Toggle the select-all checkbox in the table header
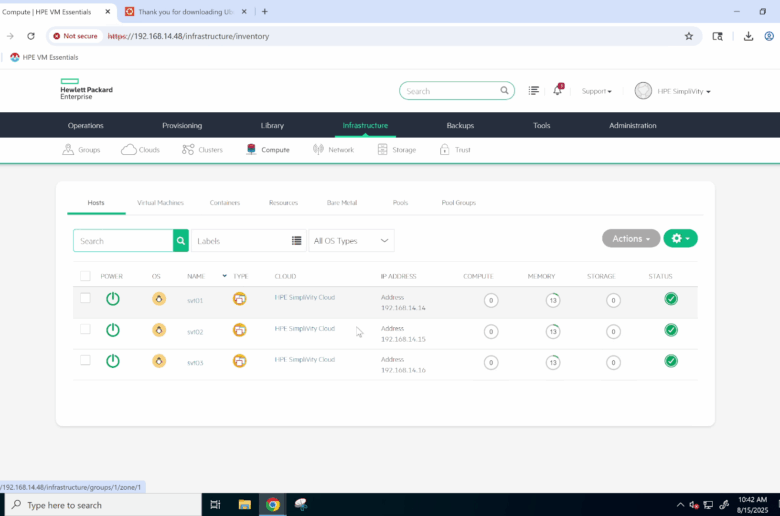Viewport: 780px width, 516px height. (x=85, y=276)
